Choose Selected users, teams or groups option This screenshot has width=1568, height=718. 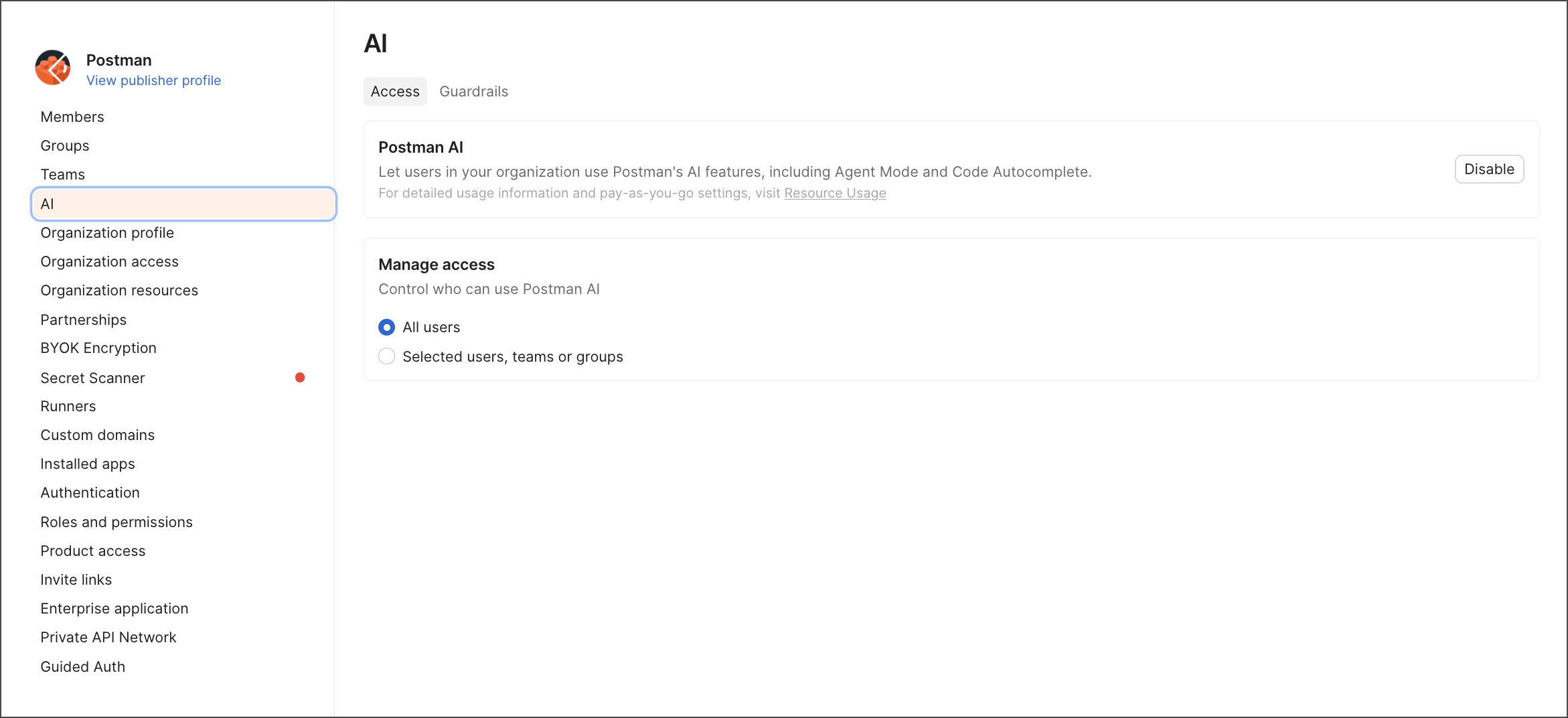(x=386, y=356)
